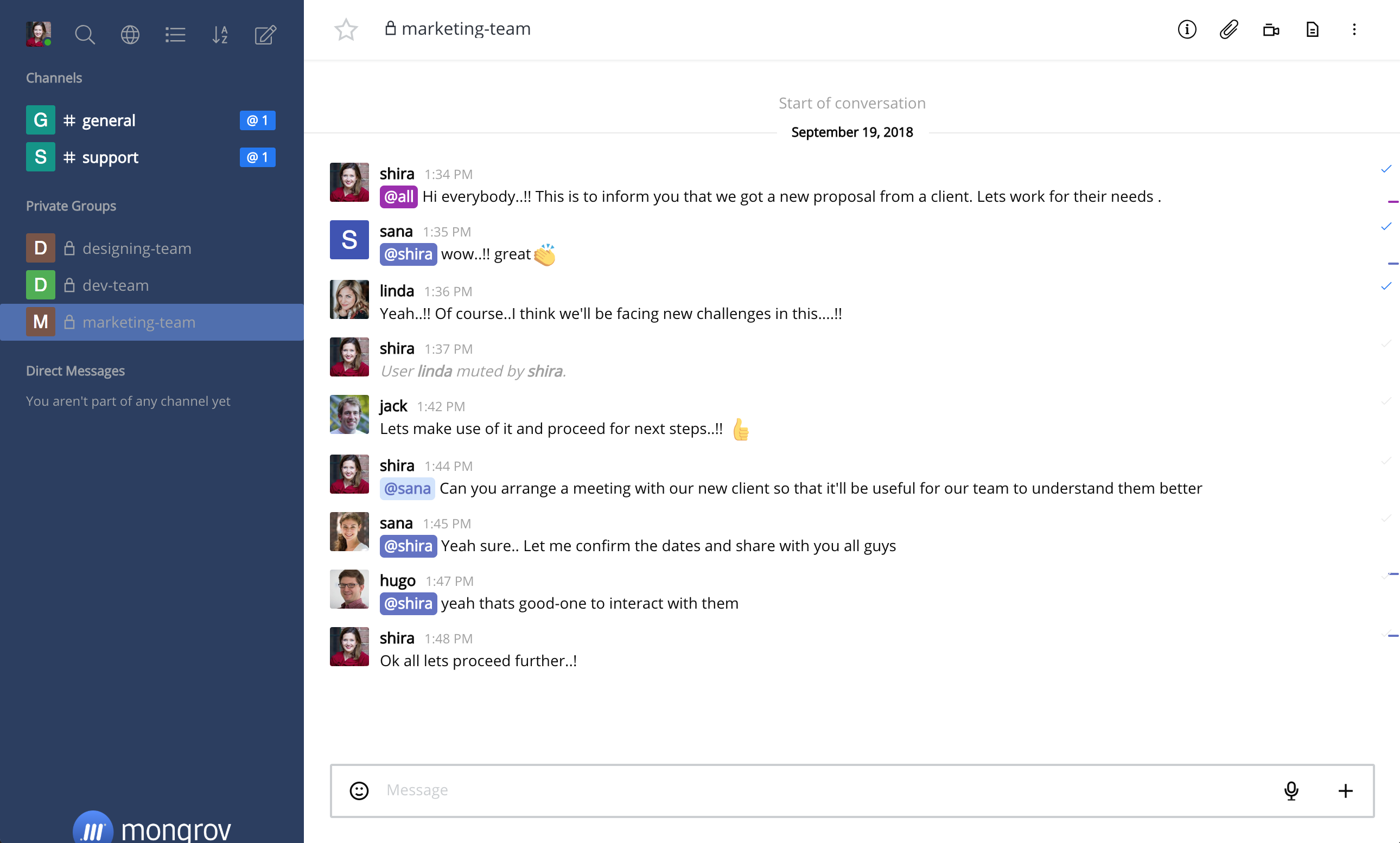The width and height of the screenshot is (1400, 843).
Task: Open the three-dot more options menu
Action: 1354,29
